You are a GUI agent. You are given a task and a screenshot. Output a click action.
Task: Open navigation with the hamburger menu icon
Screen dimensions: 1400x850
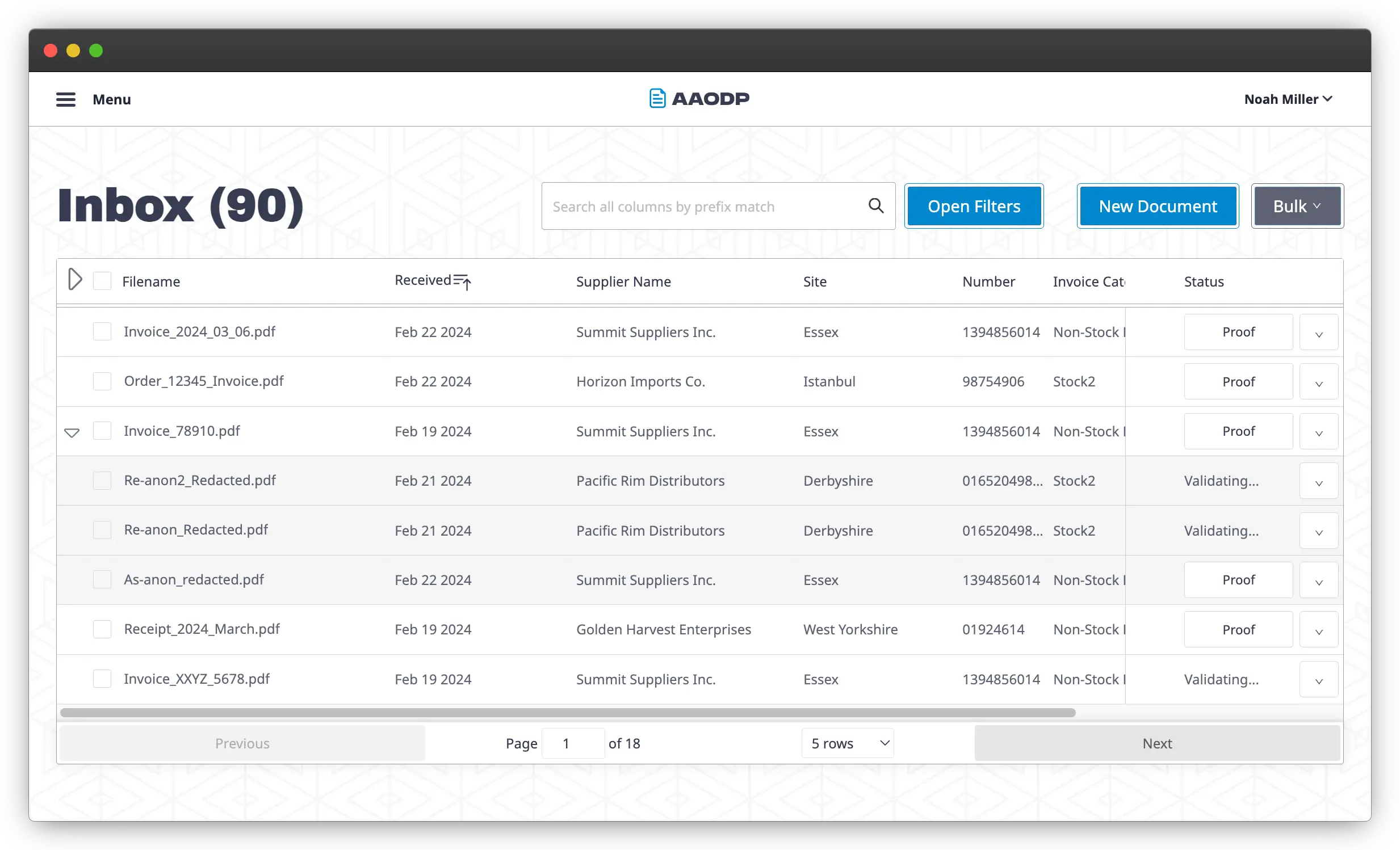[x=65, y=99]
